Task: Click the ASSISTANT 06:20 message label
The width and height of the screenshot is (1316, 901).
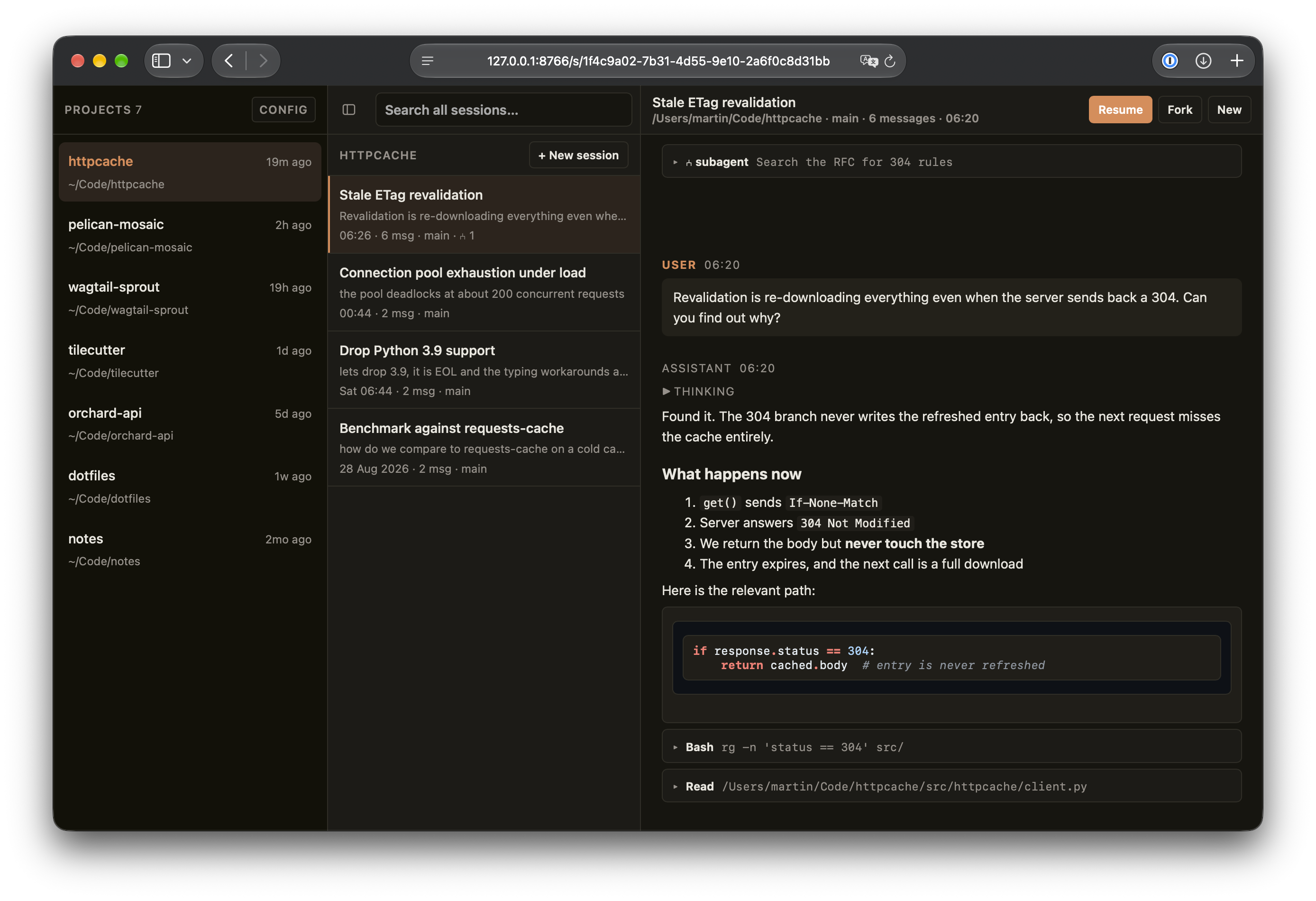Action: [718, 368]
